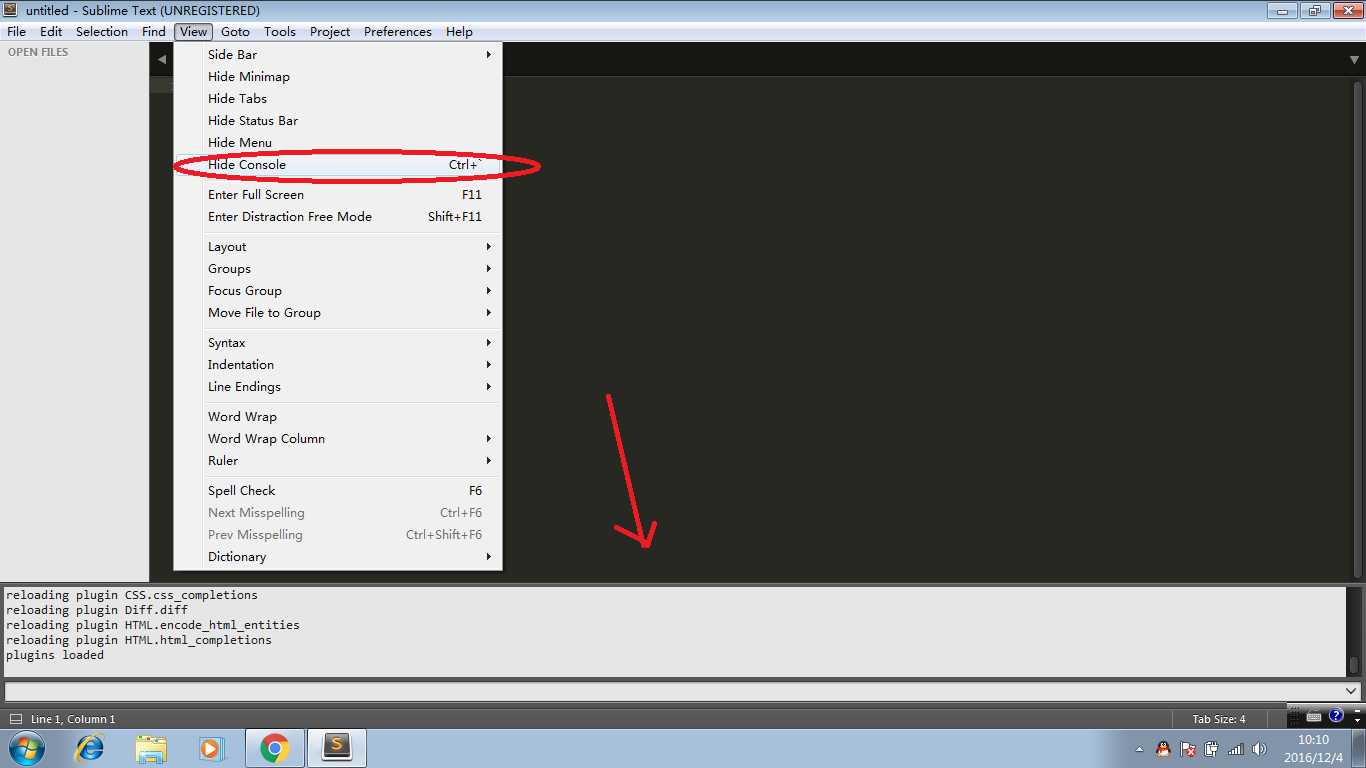Image resolution: width=1366 pixels, height=768 pixels.
Task: Toggle Hide Status Bar option
Action: pos(338,120)
